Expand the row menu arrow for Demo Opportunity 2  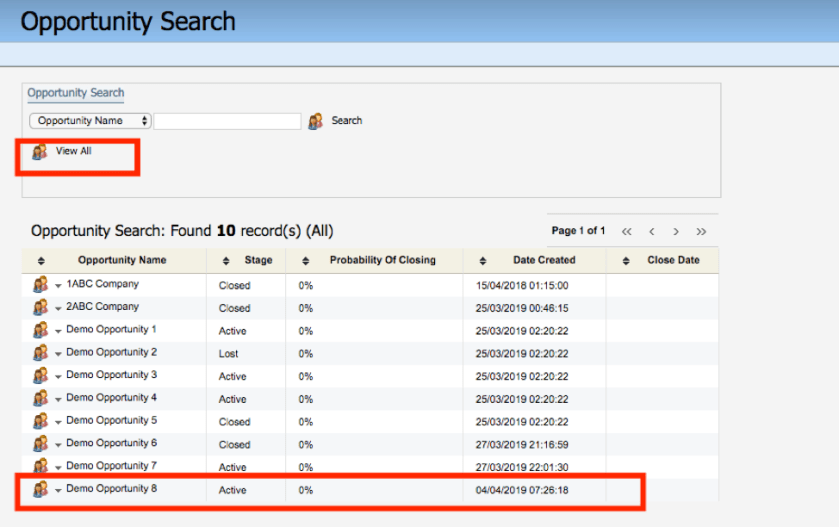(58, 354)
